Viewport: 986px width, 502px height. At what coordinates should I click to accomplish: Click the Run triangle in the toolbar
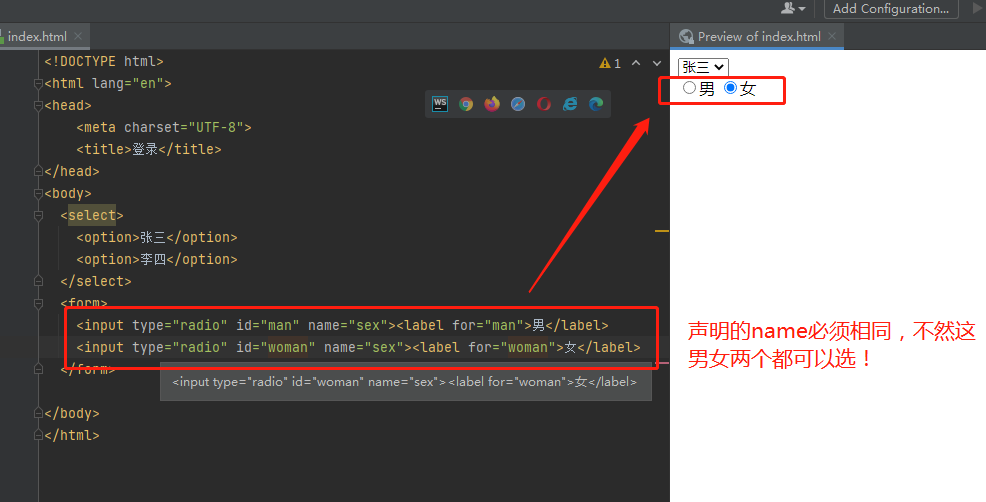[x=978, y=8]
